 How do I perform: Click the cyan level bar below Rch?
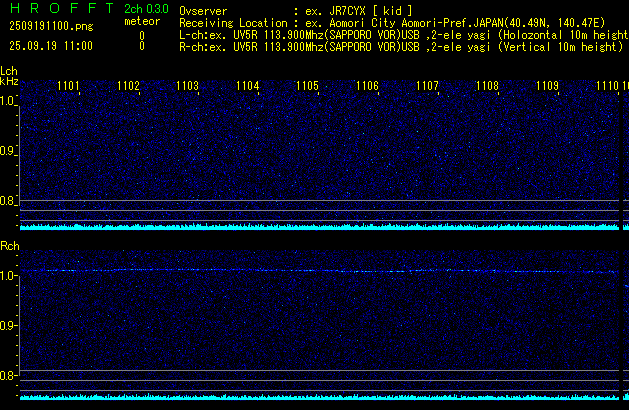pos(320,397)
